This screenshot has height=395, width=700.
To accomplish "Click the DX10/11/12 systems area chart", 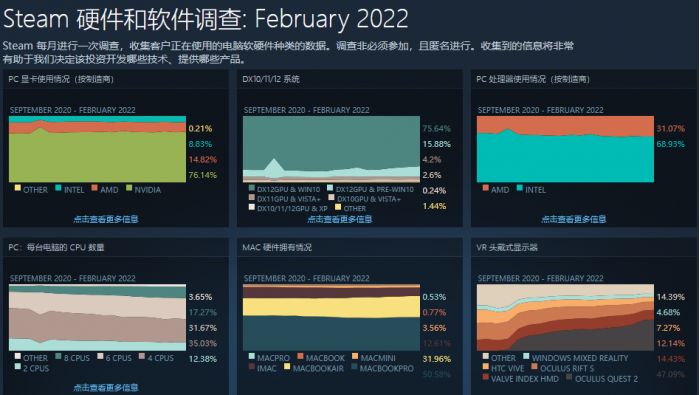I will tap(331, 149).
